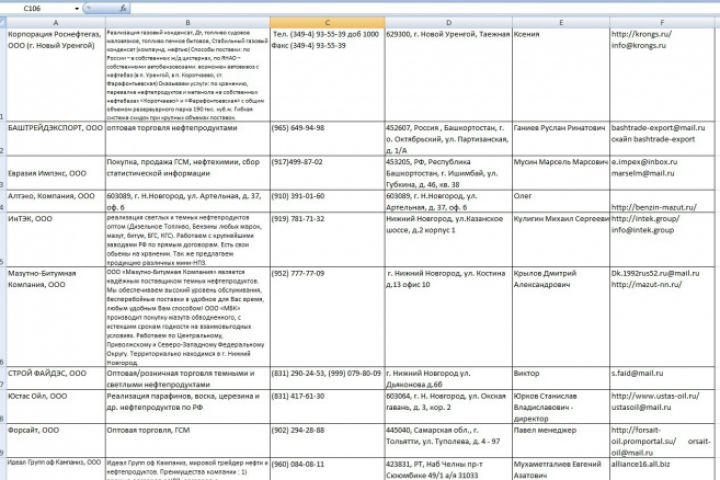Click the Select All corner of the grid
This screenshot has height=480, width=720.
pyautogui.click(x=3, y=23)
